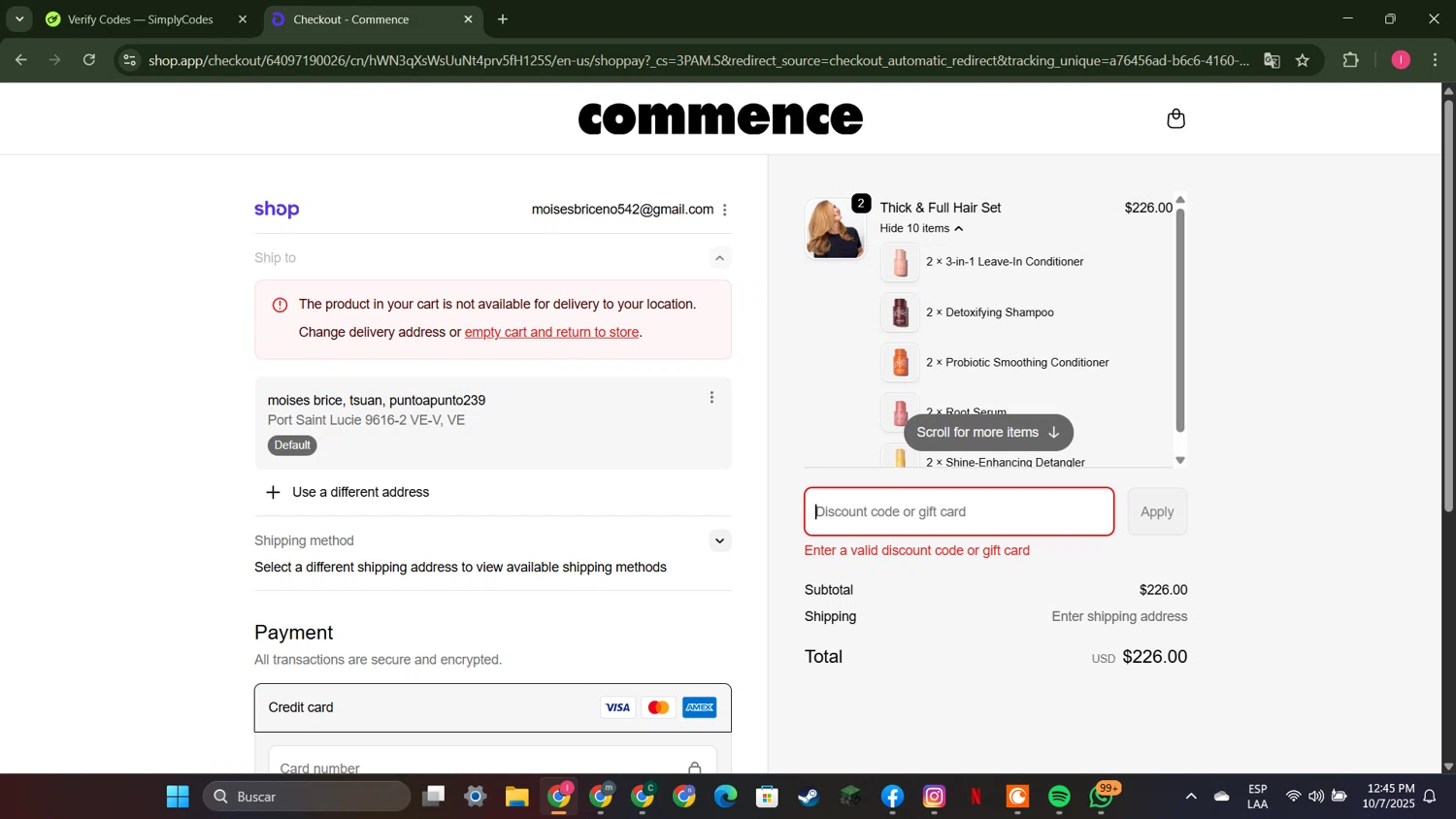Click the taskbar Buscar search box
1456x819 pixels.
[307, 797]
